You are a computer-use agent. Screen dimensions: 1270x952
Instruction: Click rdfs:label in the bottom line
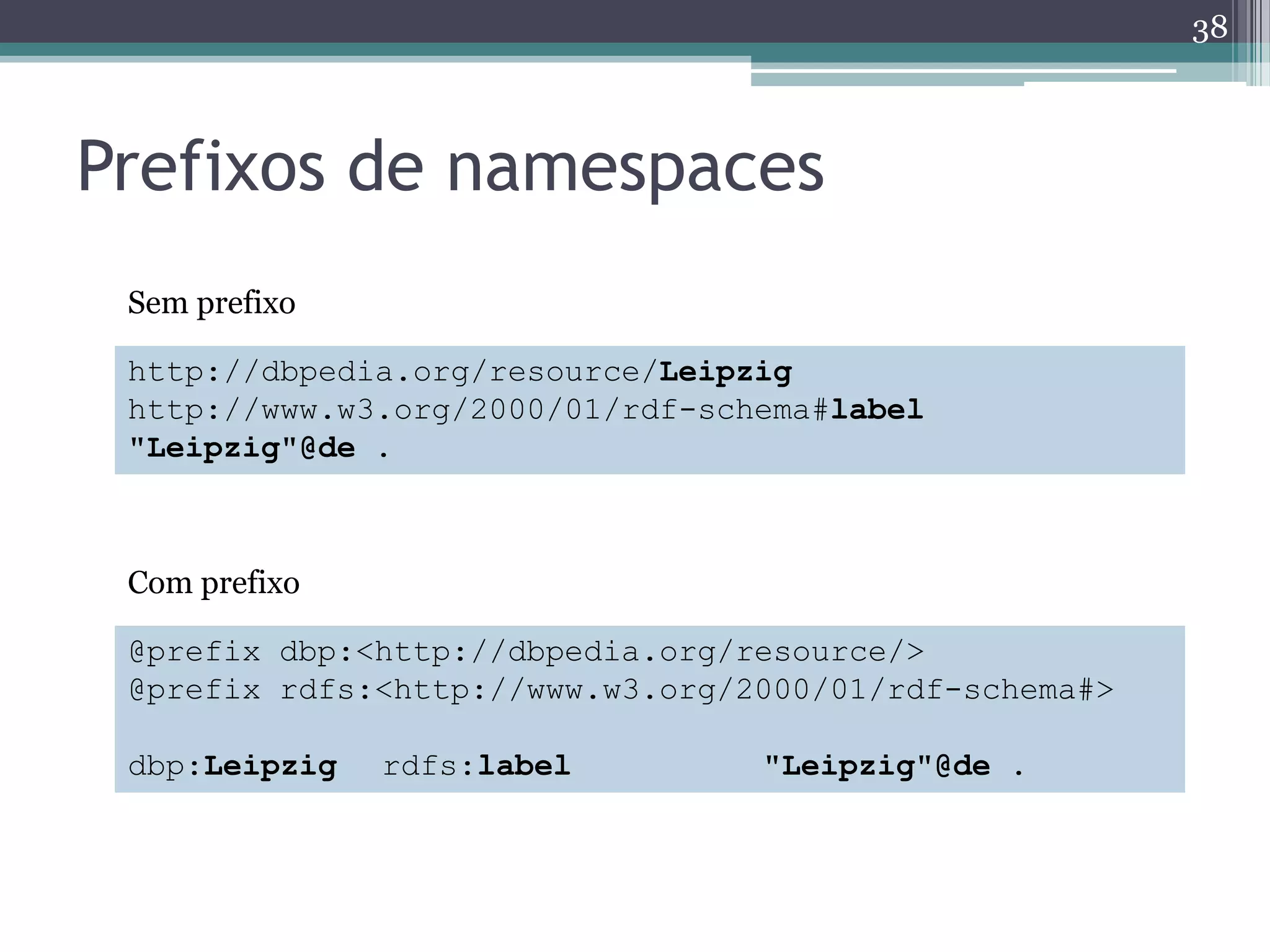(476, 766)
